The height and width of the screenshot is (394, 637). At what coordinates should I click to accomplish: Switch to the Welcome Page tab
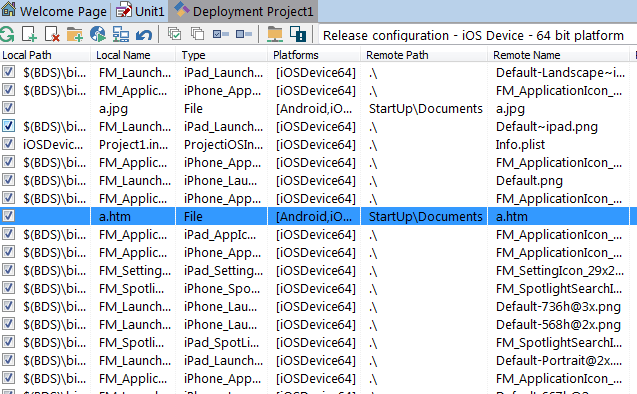(x=55, y=11)
